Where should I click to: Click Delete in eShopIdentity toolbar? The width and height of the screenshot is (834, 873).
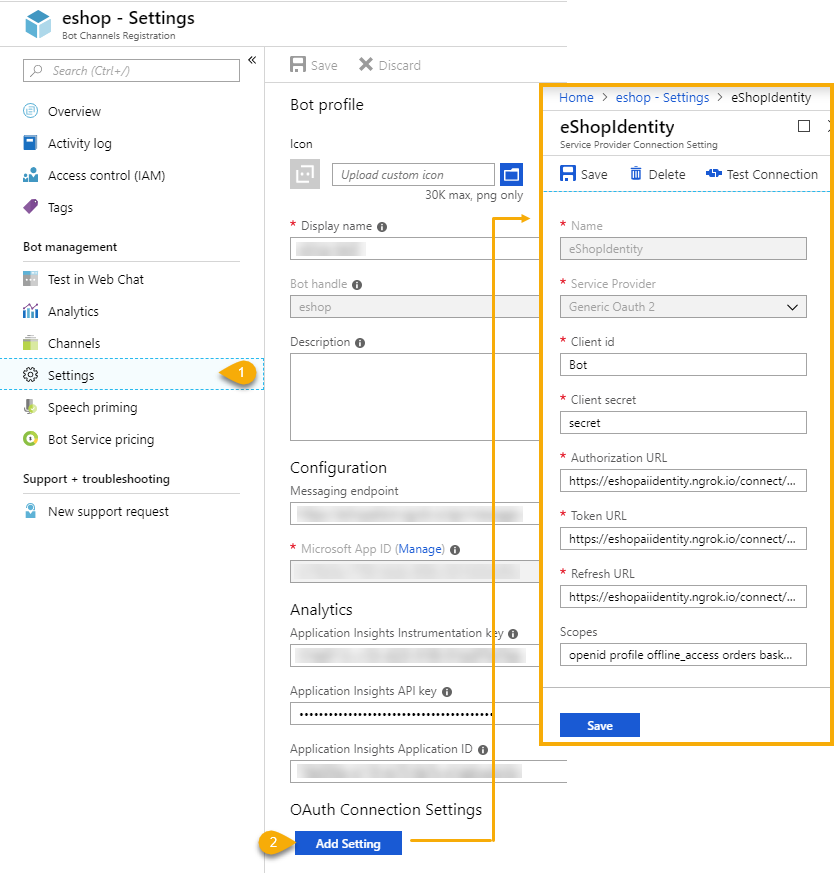pyautogui.click(x=658, y=174)
